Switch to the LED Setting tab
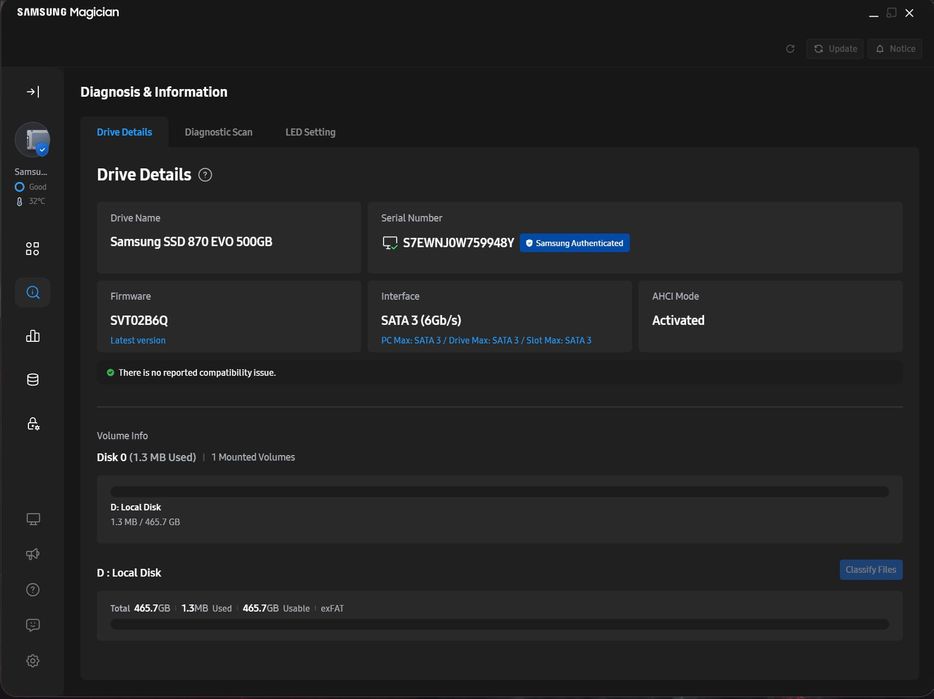This screenshot has height=699, width=934. [310, 132]
